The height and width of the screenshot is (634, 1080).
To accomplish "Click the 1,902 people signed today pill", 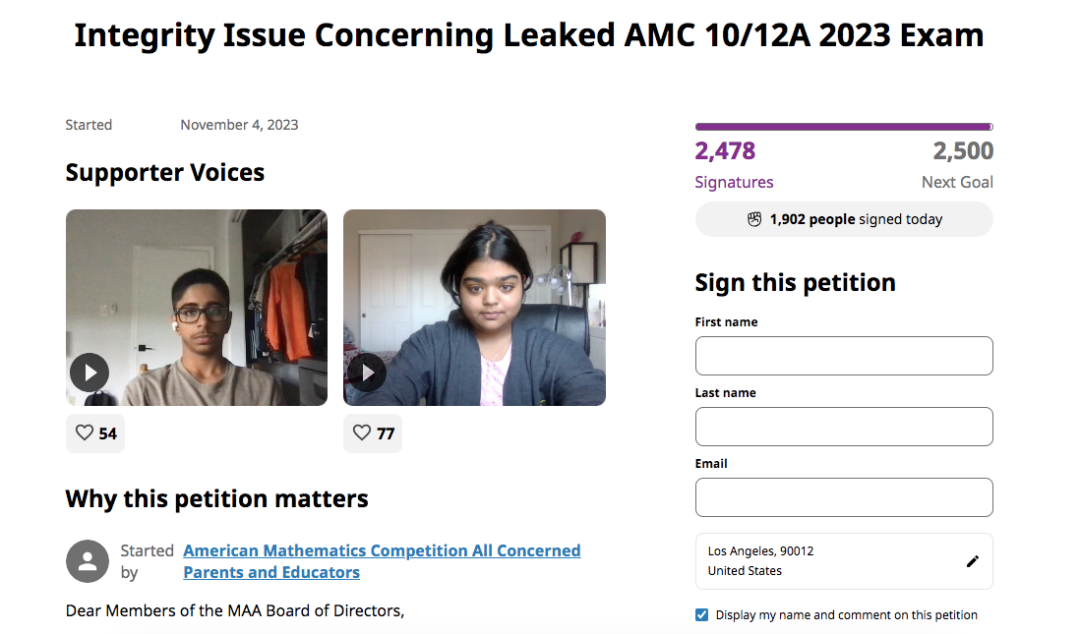I will click(x=844, y=219).
